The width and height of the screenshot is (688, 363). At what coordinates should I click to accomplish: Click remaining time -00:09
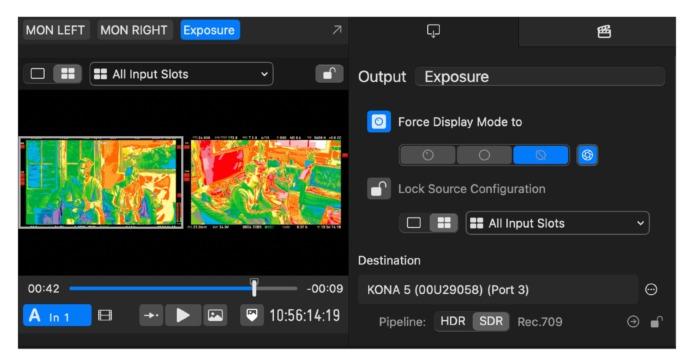pyautogui.click(x=325, y=289)
